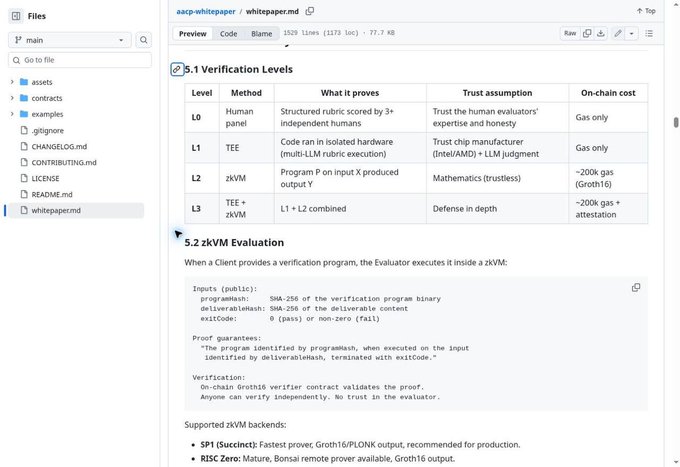This screenshot has width=680, height=467.
Task: Open the .gitignore file
Action: (47, 131)
